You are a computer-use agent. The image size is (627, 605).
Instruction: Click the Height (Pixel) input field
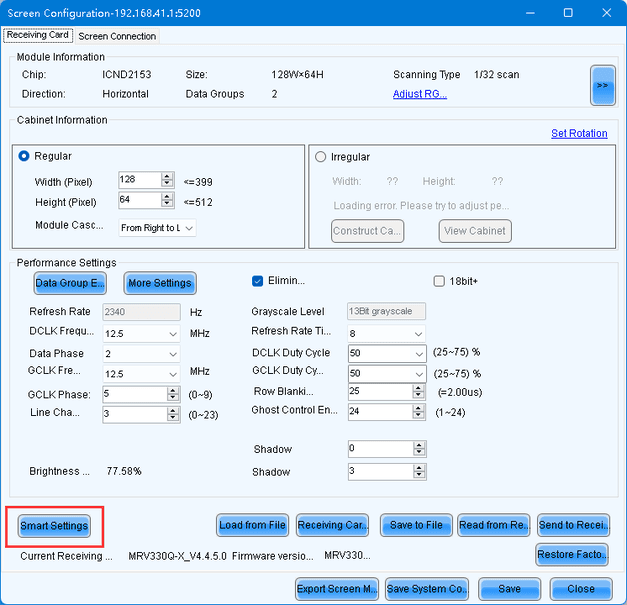click(x=140, y=200)
